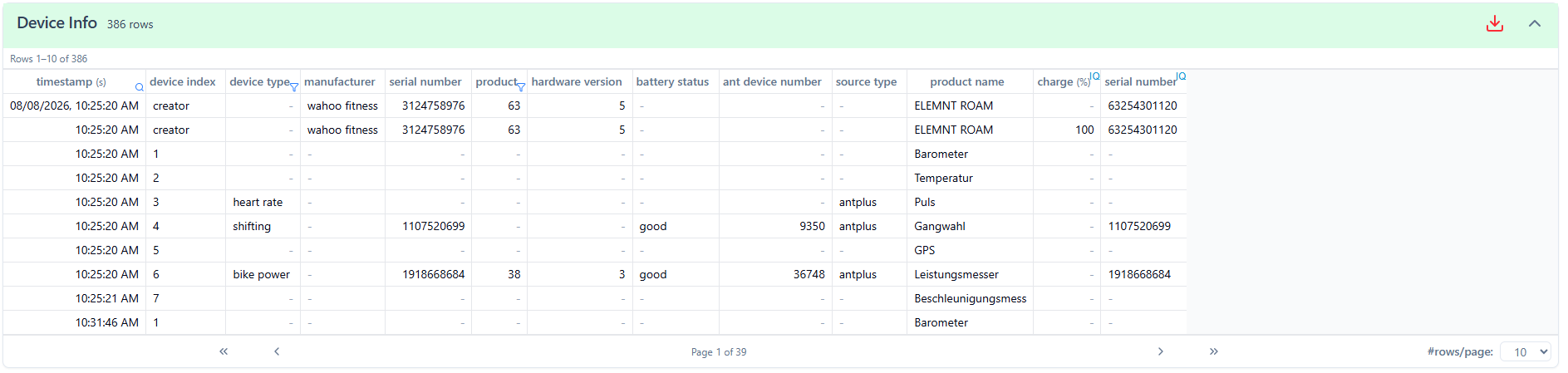Download the Device Info table data

coord(1494,23)
